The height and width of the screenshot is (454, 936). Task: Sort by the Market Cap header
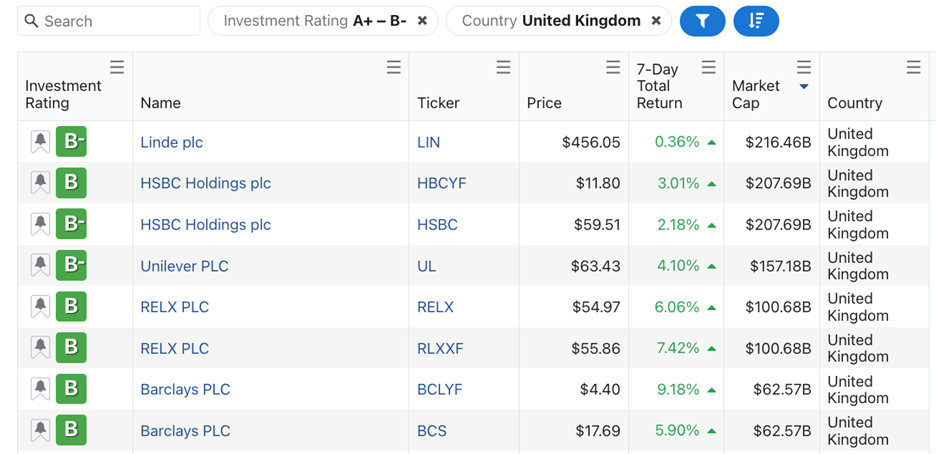pos(756,94)
